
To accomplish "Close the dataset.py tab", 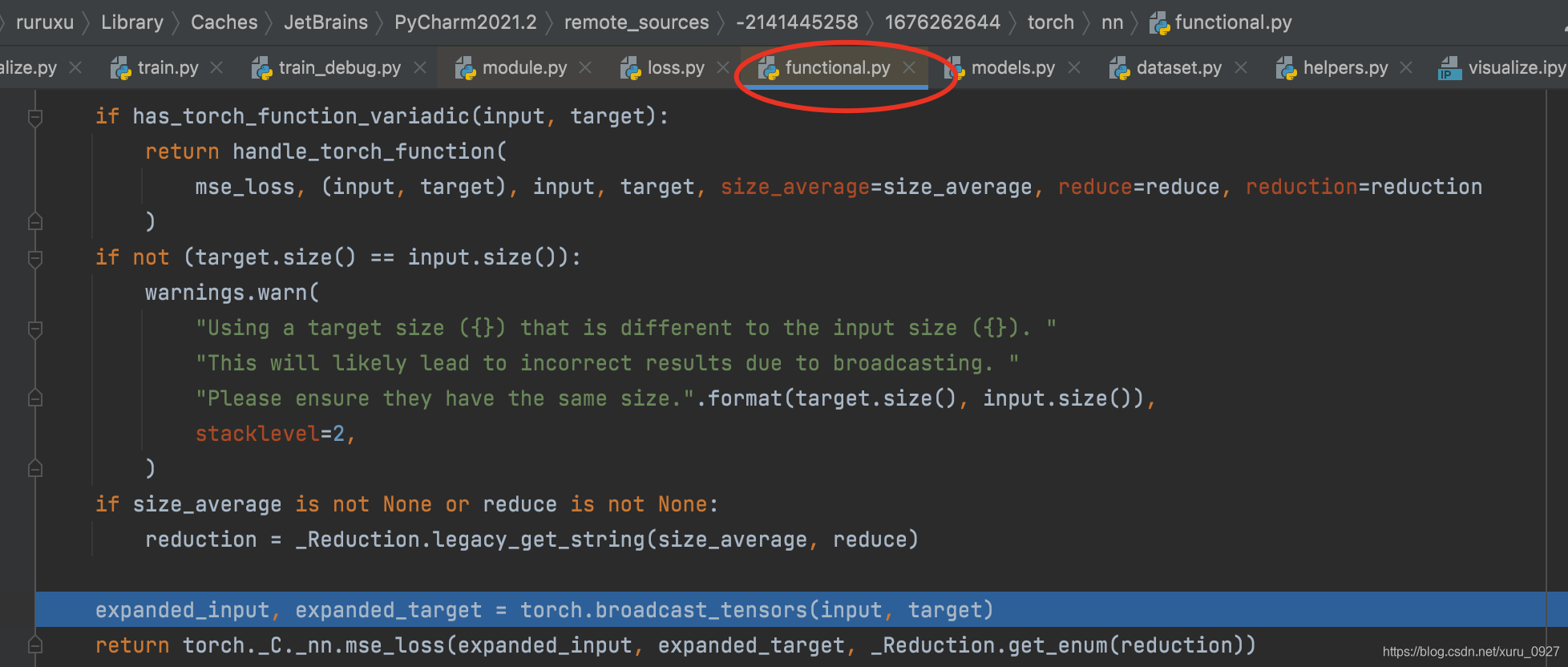I will [1241, 68].
